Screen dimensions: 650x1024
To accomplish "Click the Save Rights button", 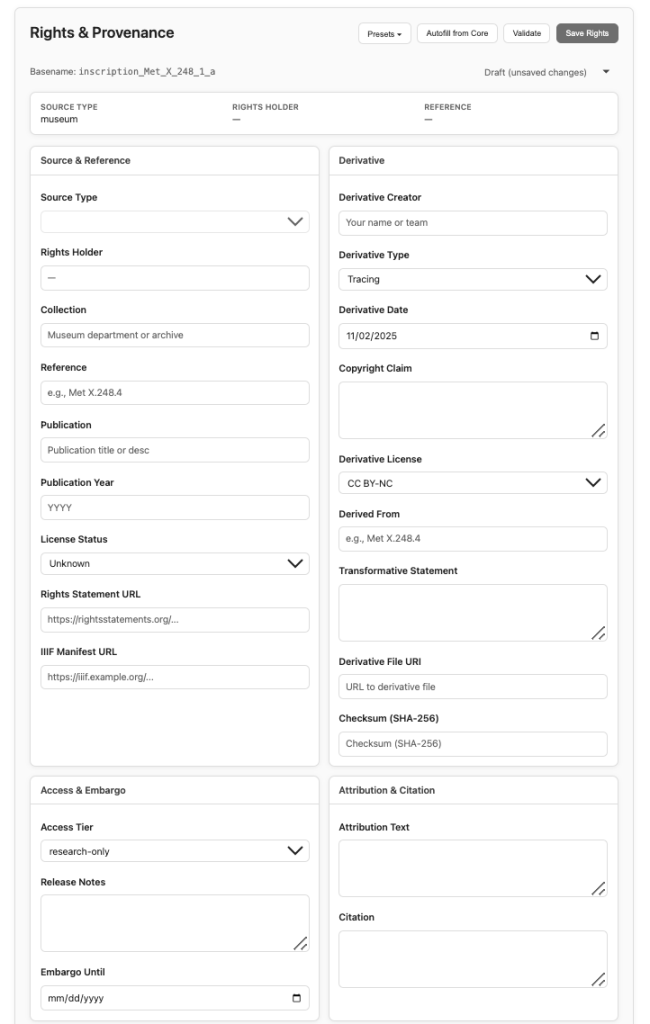I will [x=587, y=34].
